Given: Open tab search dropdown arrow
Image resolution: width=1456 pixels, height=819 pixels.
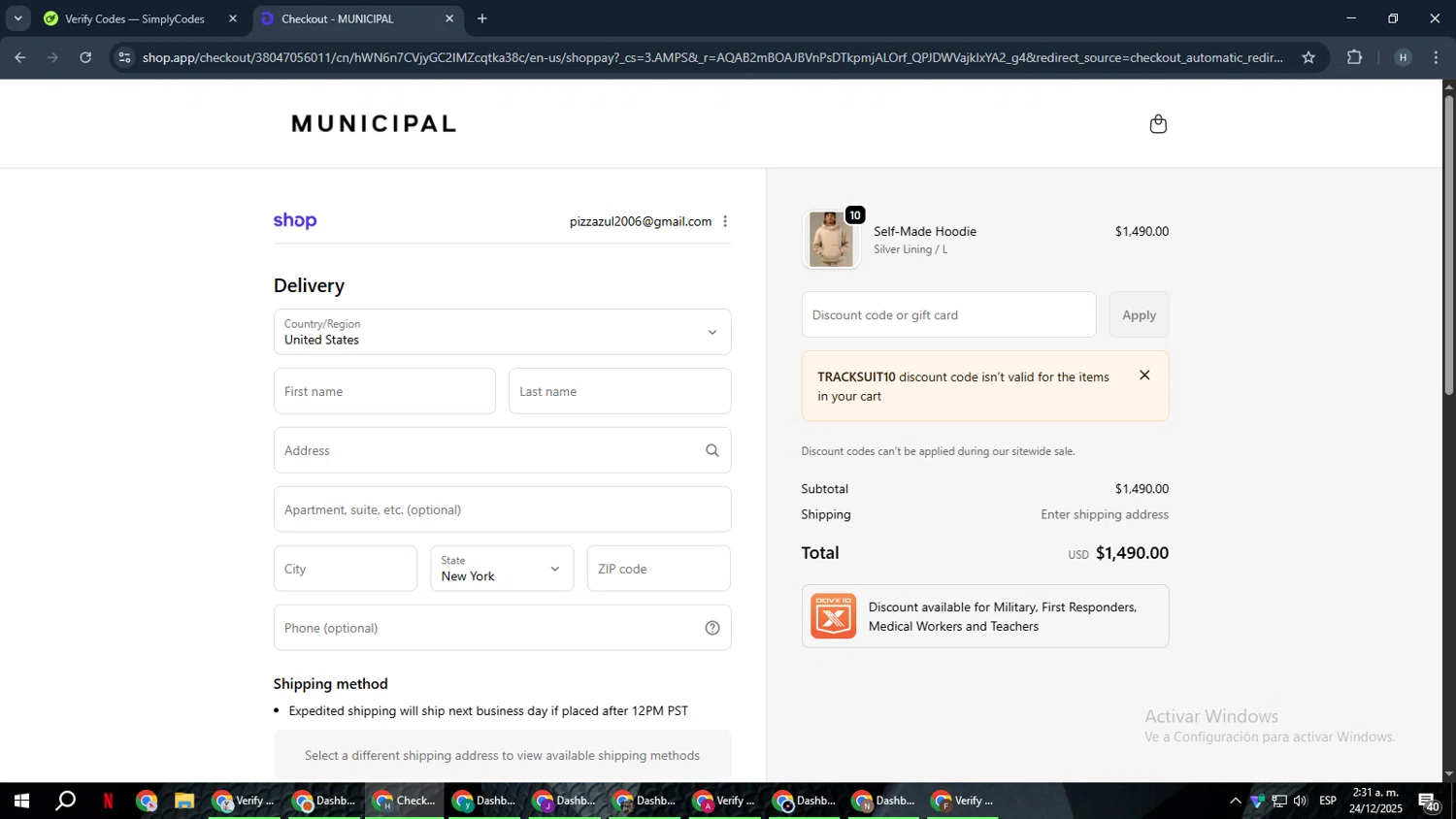Looking at the screenshot, I should [17, 18].
